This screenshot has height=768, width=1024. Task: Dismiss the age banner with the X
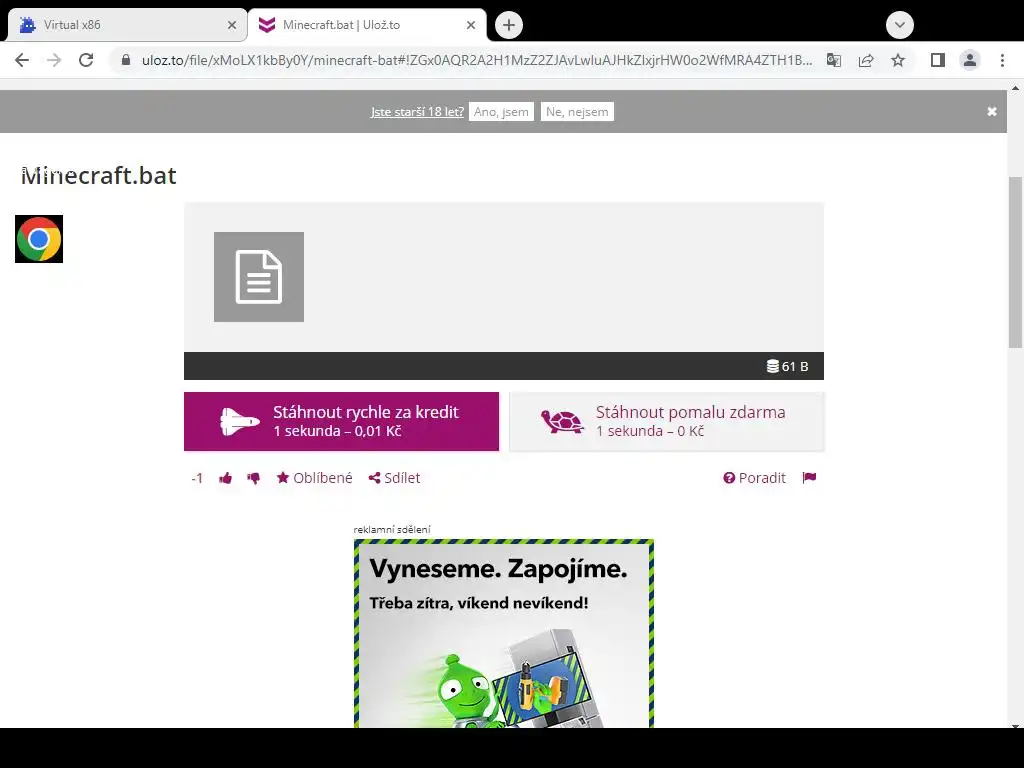coord(992,112)
